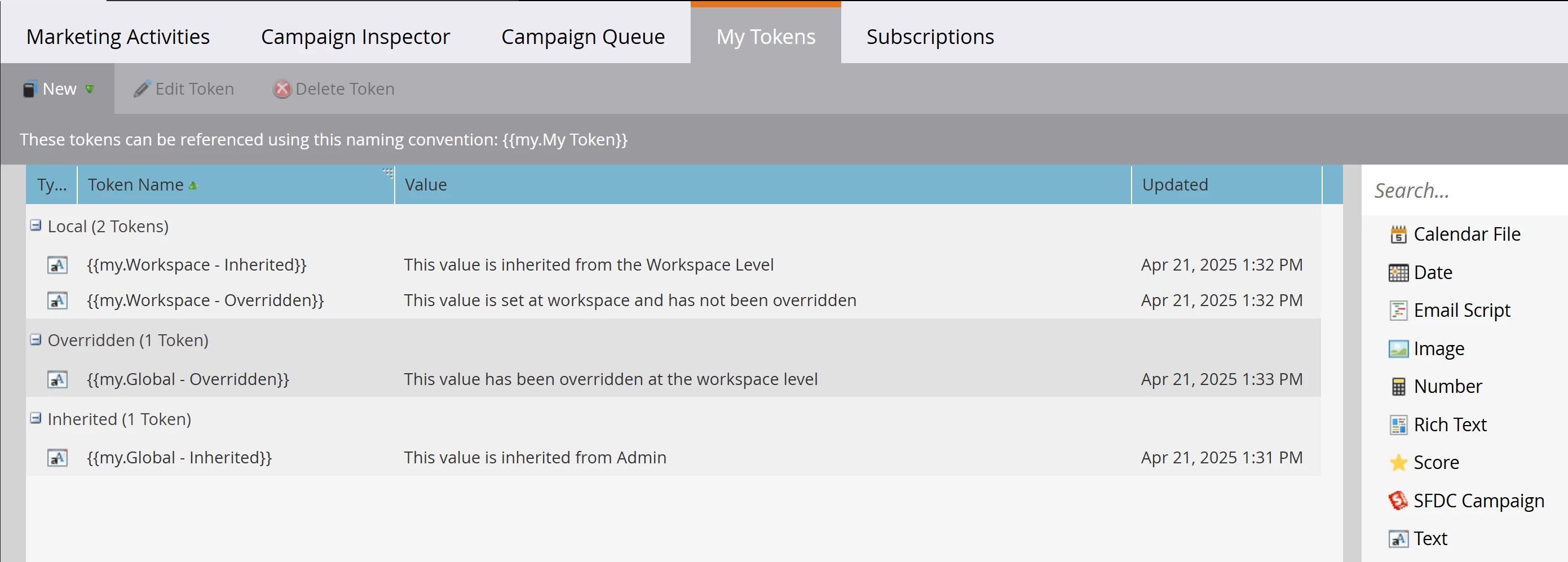This screenshot has width=1568, height=562.
Task: Switch to the Campaign Inspector tab
Action: coord(355,37)
